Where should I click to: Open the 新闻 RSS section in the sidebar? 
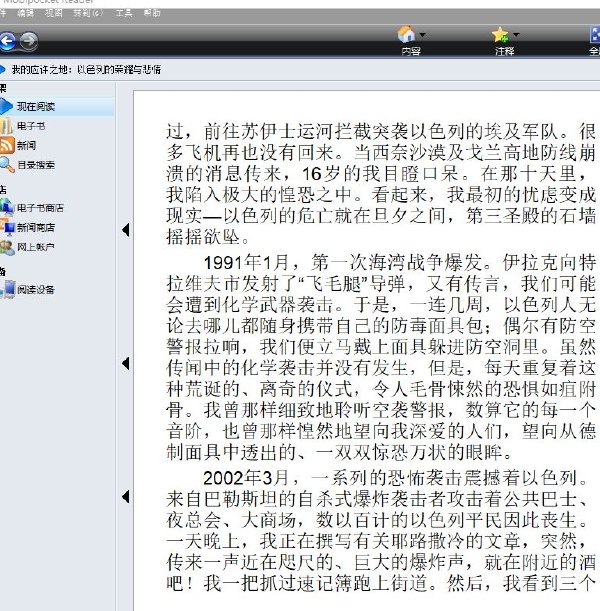pos(19,145)
